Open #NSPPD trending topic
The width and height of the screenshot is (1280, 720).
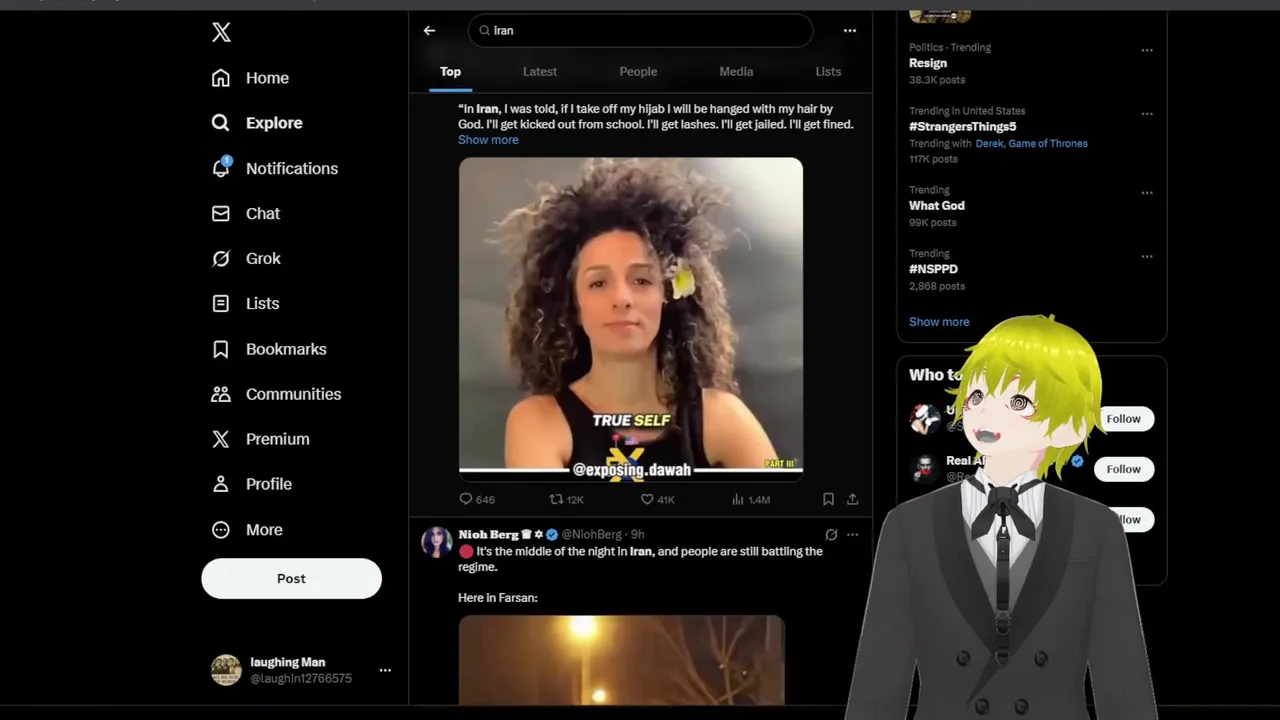coord(933,269)
